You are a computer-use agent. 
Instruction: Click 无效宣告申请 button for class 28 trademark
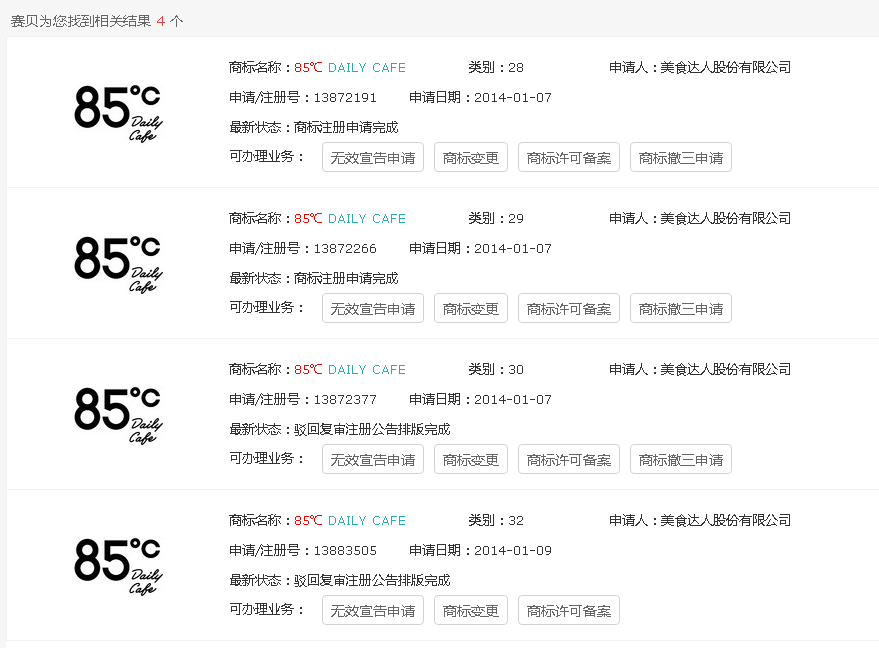click(373, 158)
